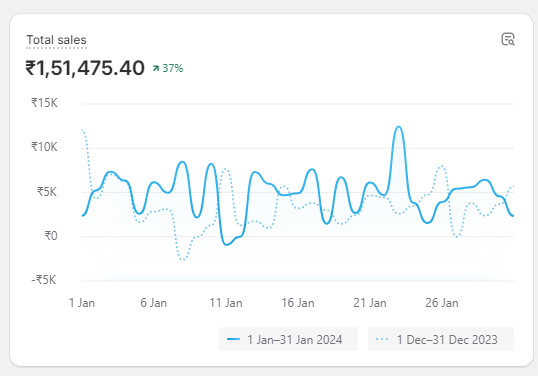Image resolution: width=538 pixels, height=376 pixels.
Task: Click the 21 Jan date label
Action: (370, 303)
